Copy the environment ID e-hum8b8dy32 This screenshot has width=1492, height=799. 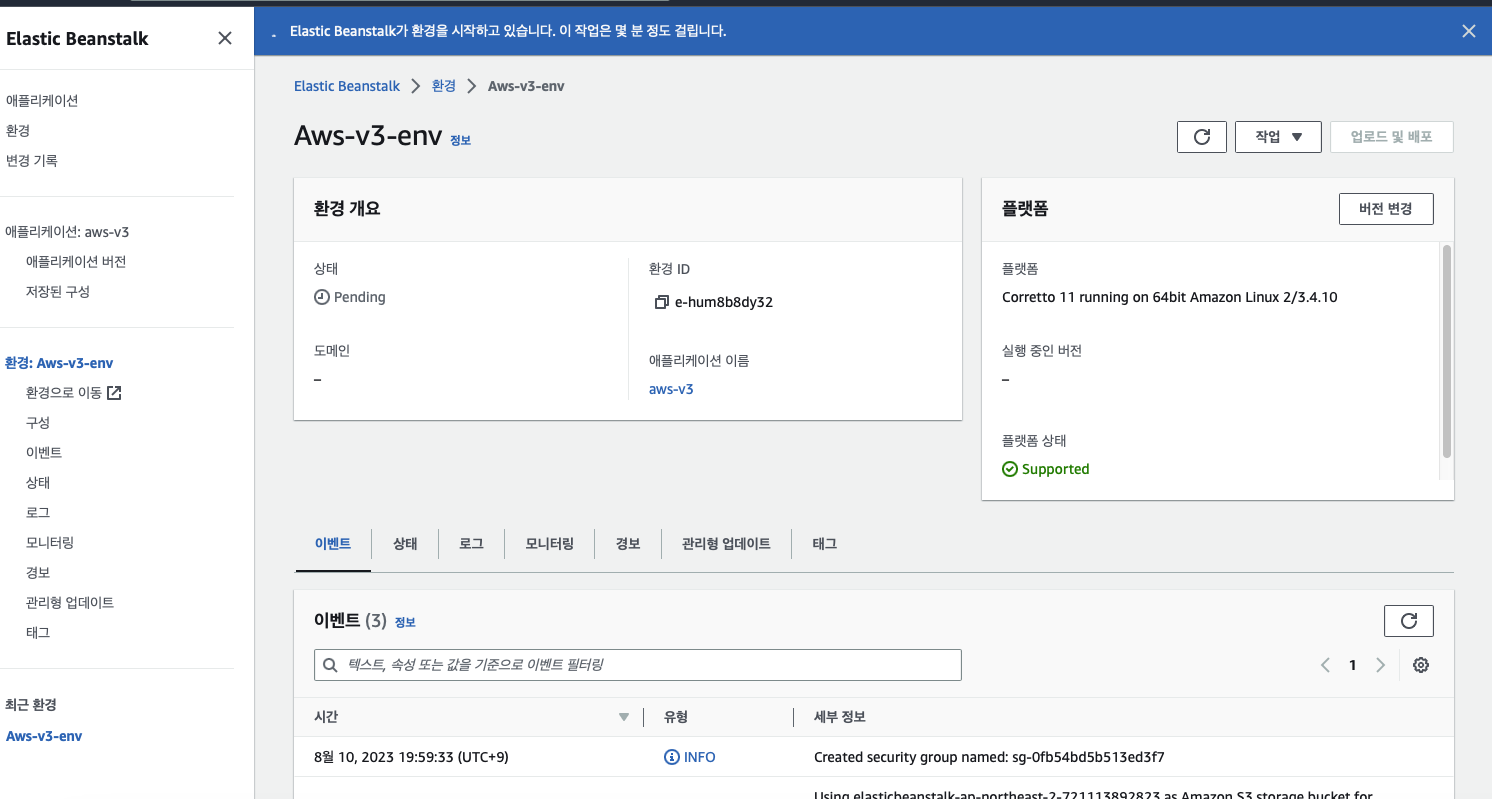pos(661,302)
